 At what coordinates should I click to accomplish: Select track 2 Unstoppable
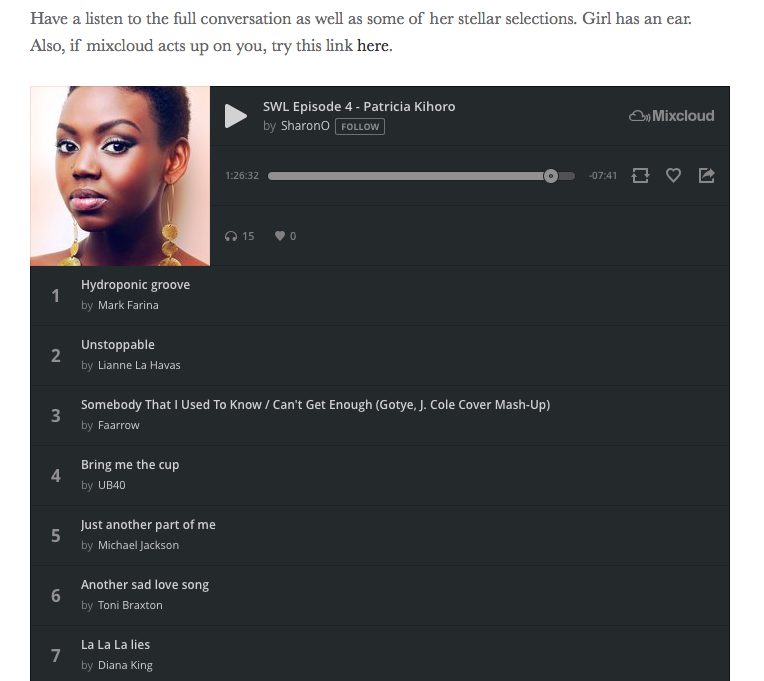click(x=380, y=356)
